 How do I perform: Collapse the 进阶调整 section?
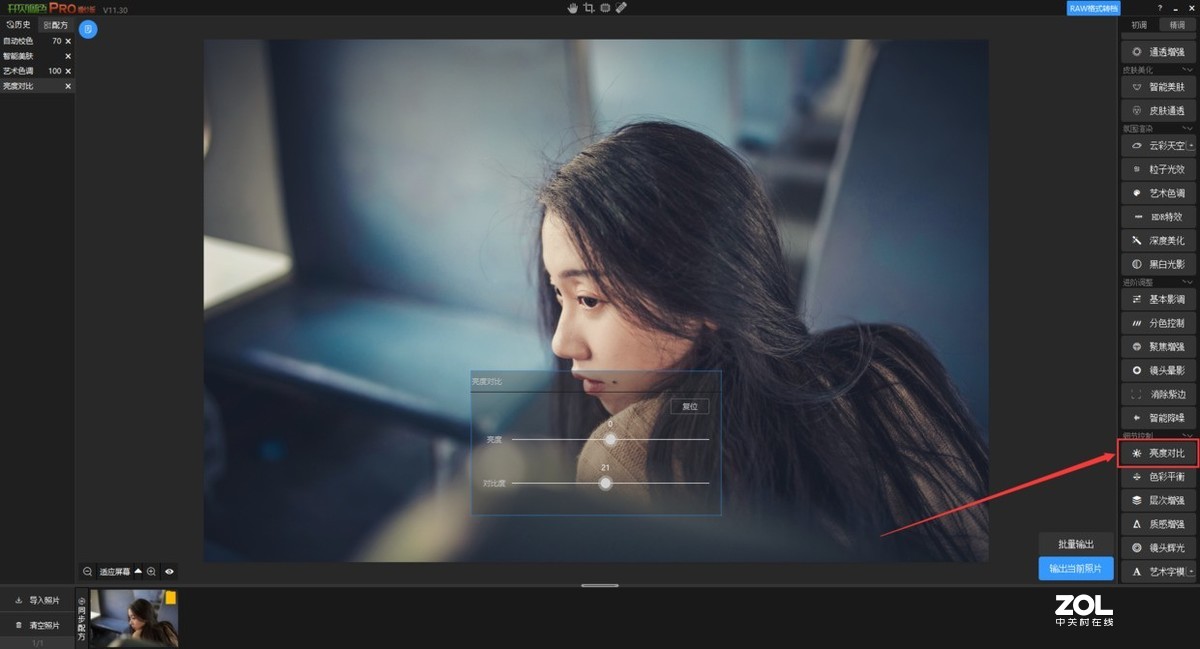point(1188,283)
